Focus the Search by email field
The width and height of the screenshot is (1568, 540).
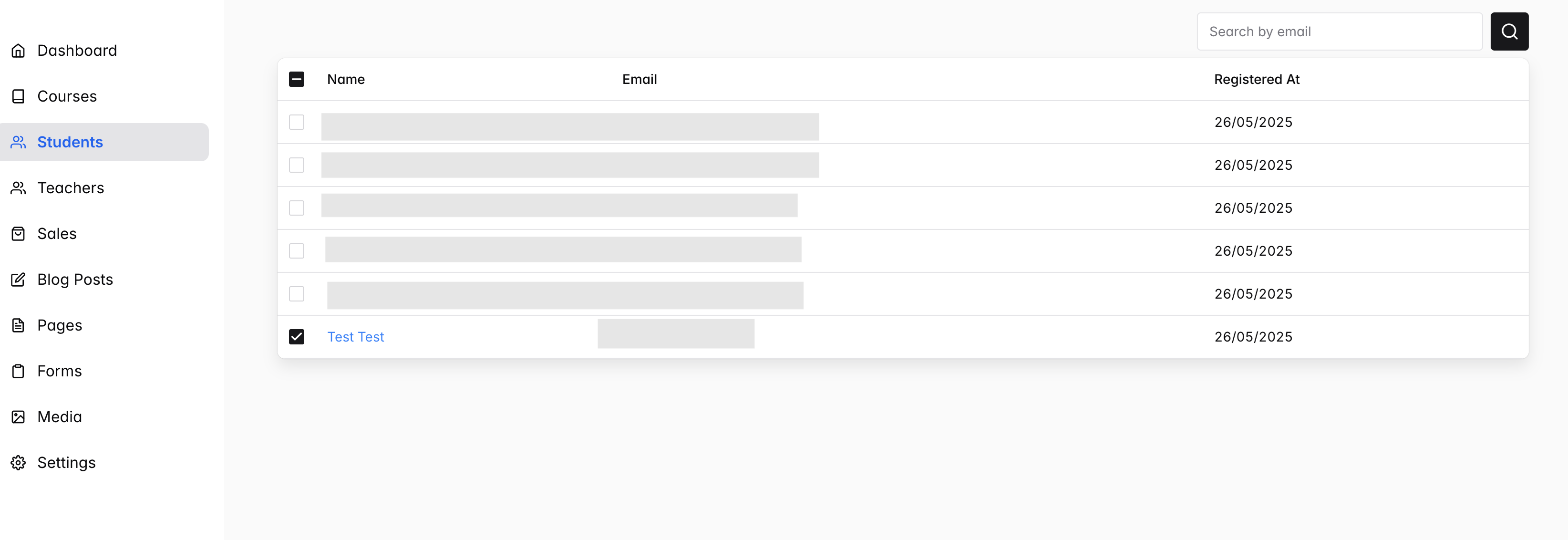point(1339,31)
